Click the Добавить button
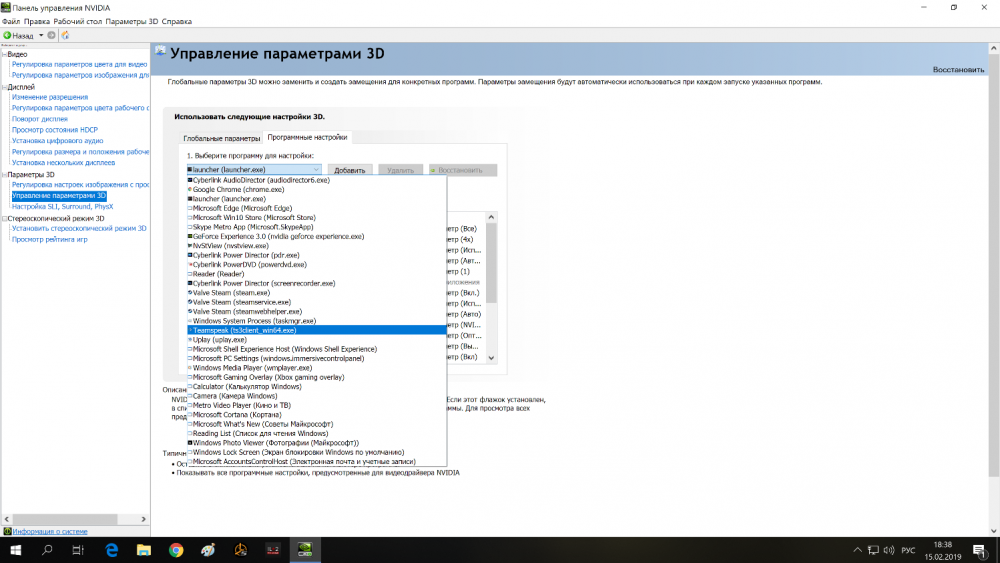This screenshot has height=563, width=1000. pyautogui.click(x=349, y=170)
